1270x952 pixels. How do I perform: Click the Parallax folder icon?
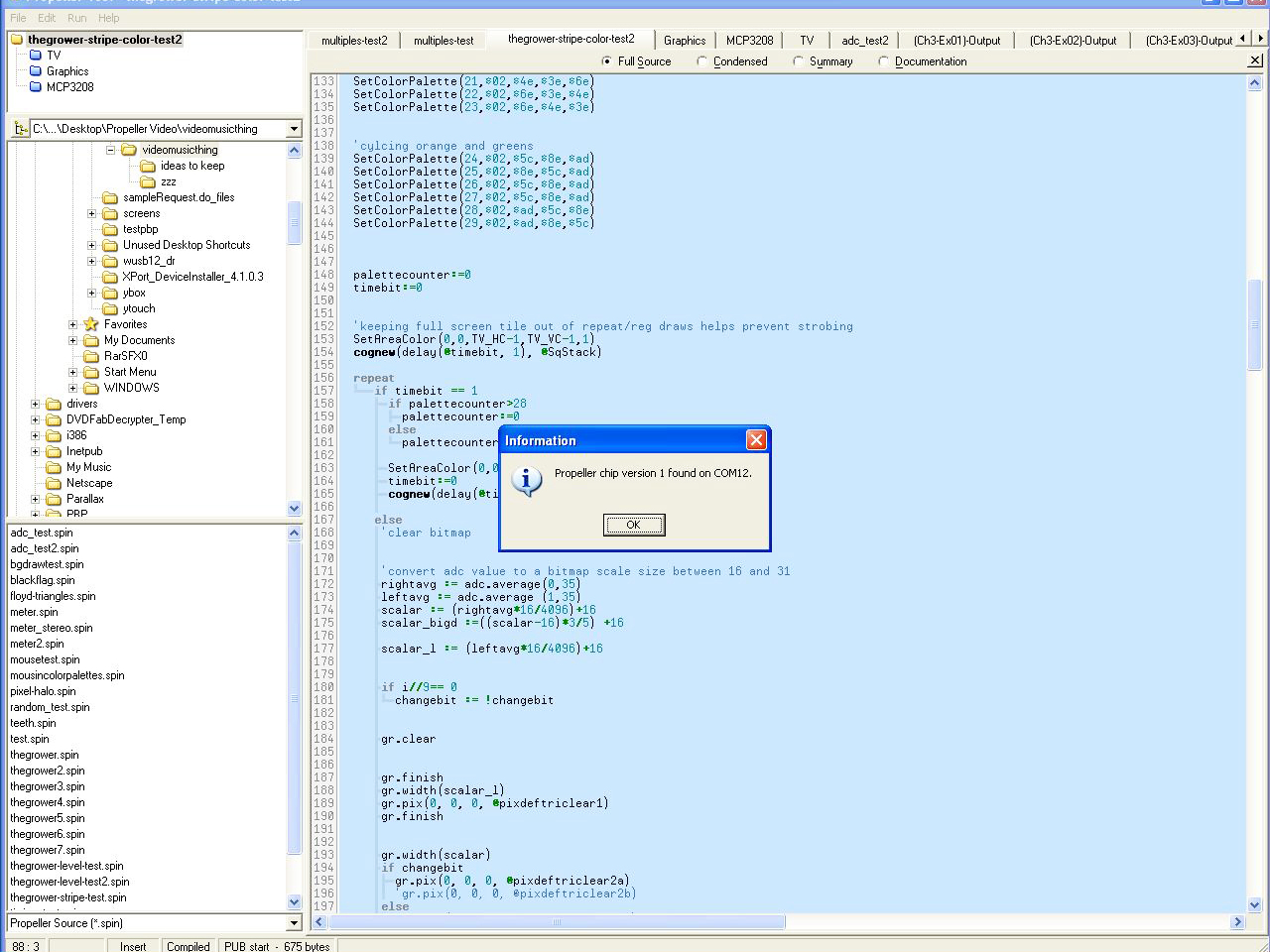[54, 499]
